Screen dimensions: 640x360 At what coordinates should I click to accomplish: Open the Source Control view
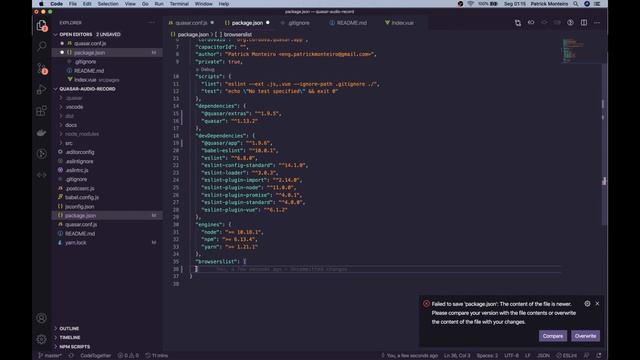42,68
